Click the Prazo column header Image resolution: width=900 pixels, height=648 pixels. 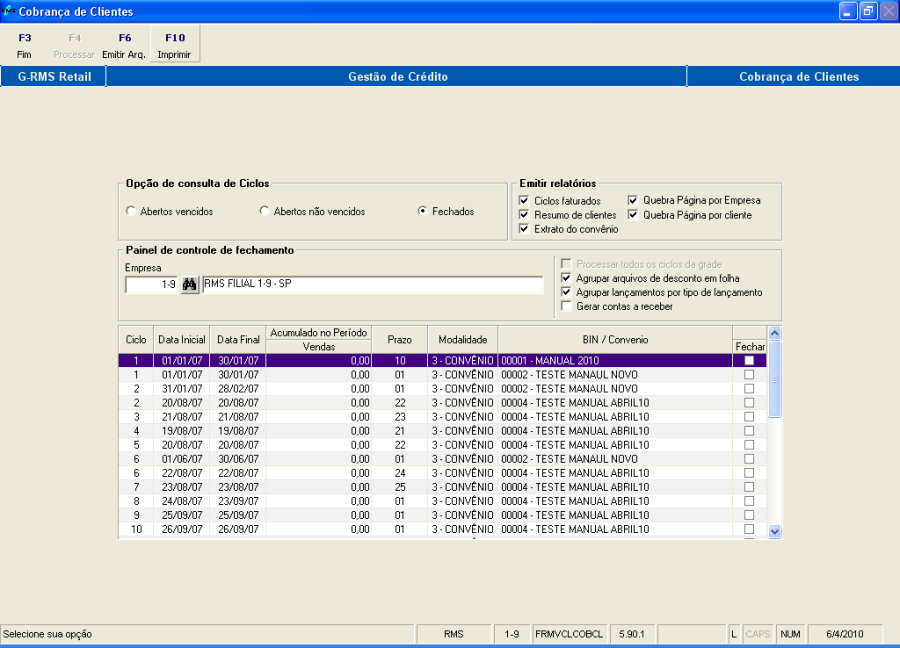pos(399,340)
